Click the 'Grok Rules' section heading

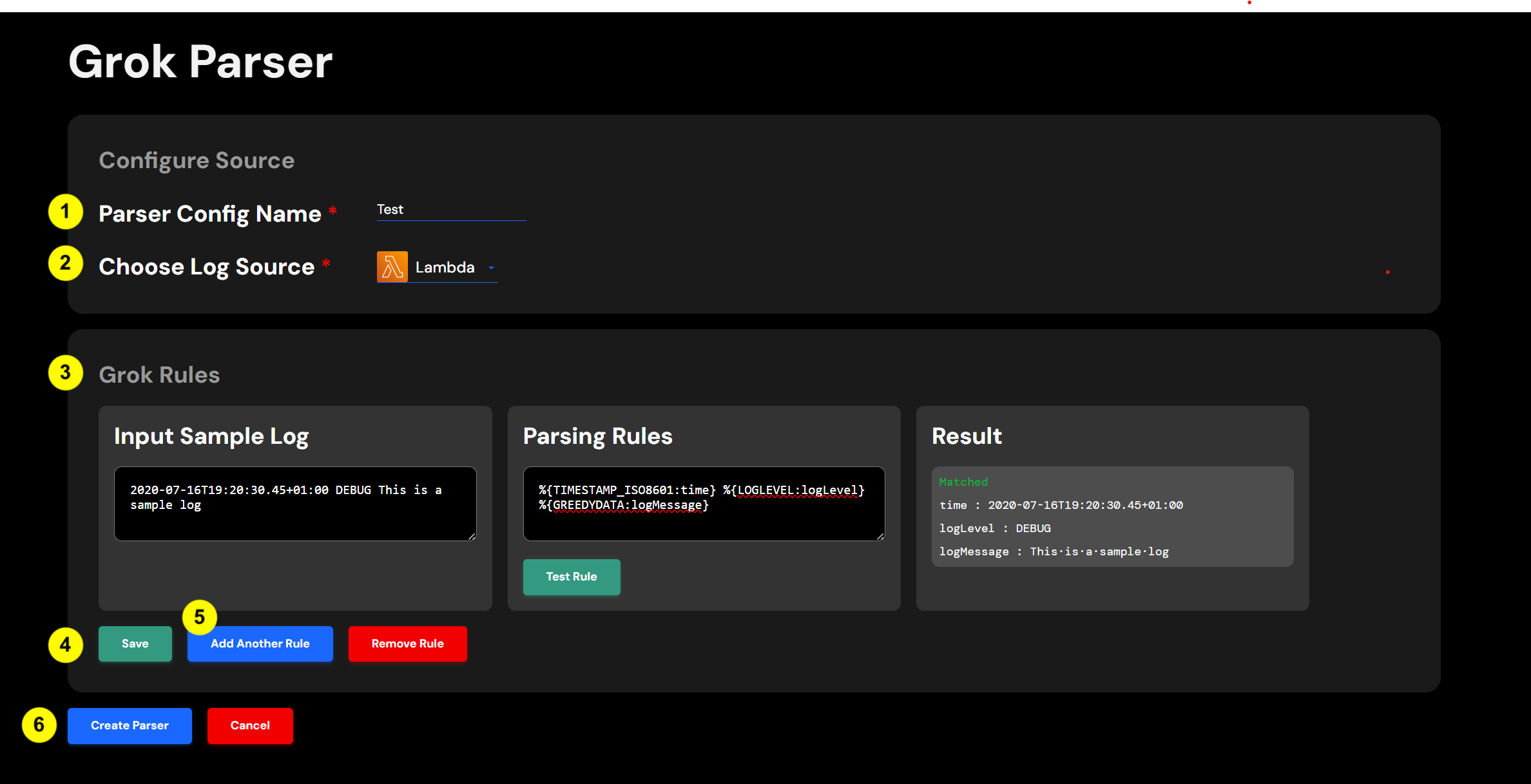(x=159, y=375)
